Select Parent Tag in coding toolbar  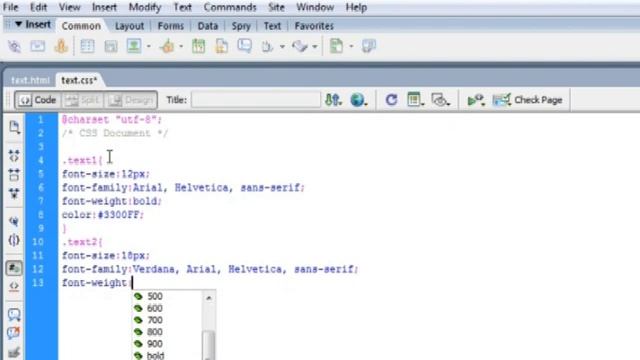pos(14,221)
